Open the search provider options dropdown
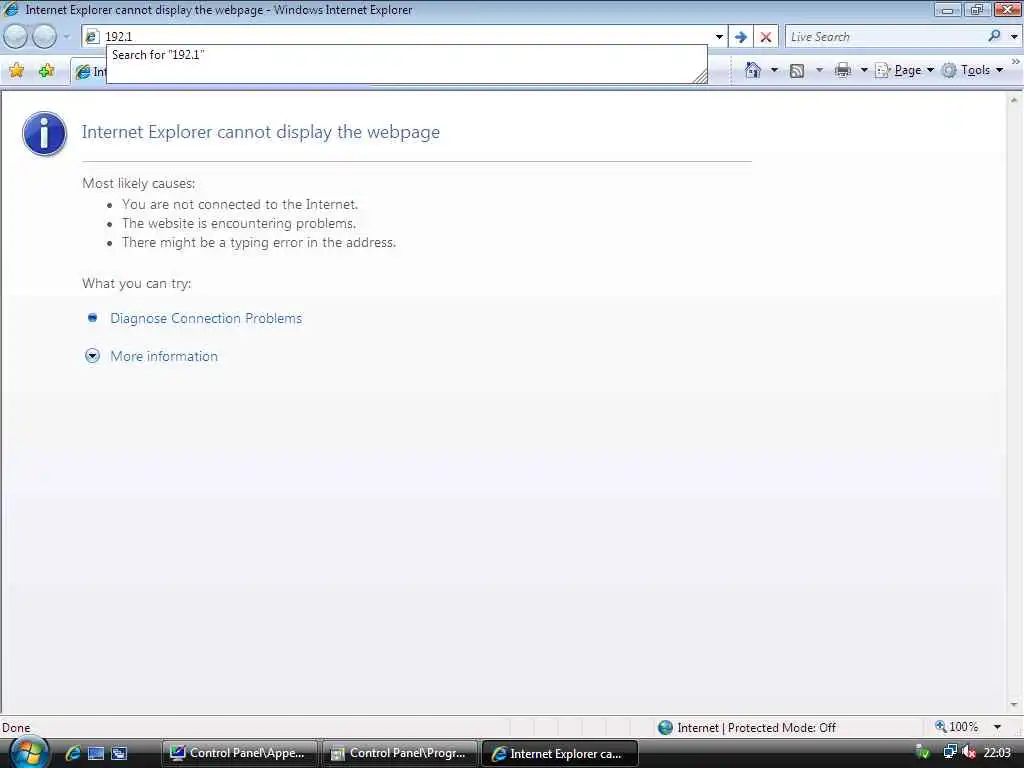This screenshot has width=1024, height=768. pyautogui.click(x=1014, y=37)
